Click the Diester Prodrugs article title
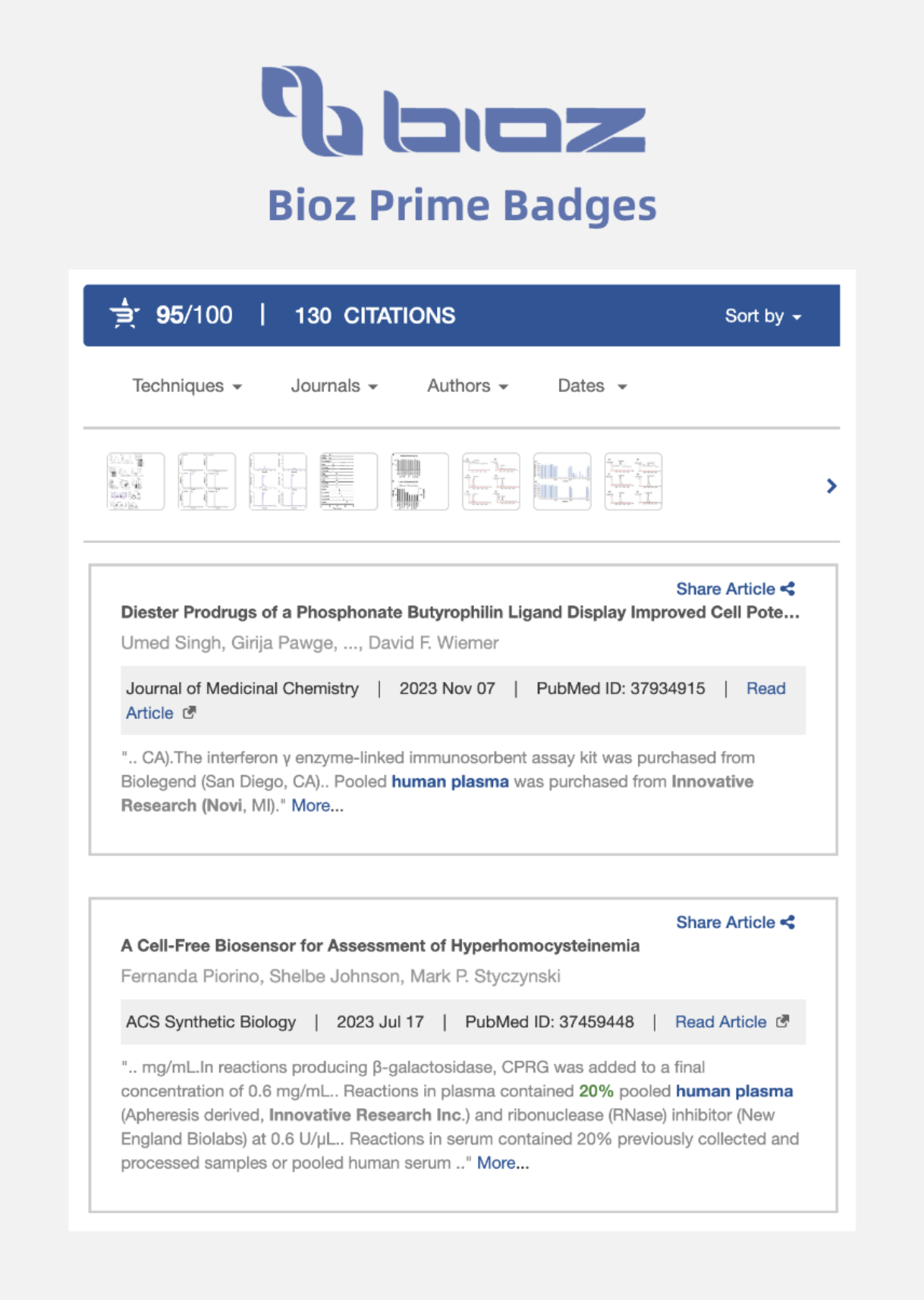 pos(460,612)
